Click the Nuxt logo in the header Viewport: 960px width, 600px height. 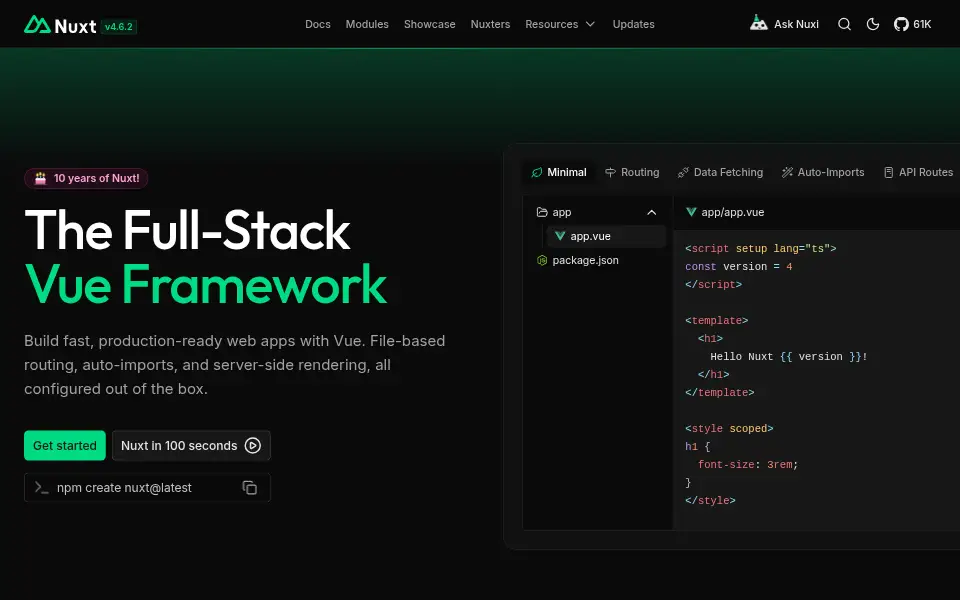tap(60, 25)
